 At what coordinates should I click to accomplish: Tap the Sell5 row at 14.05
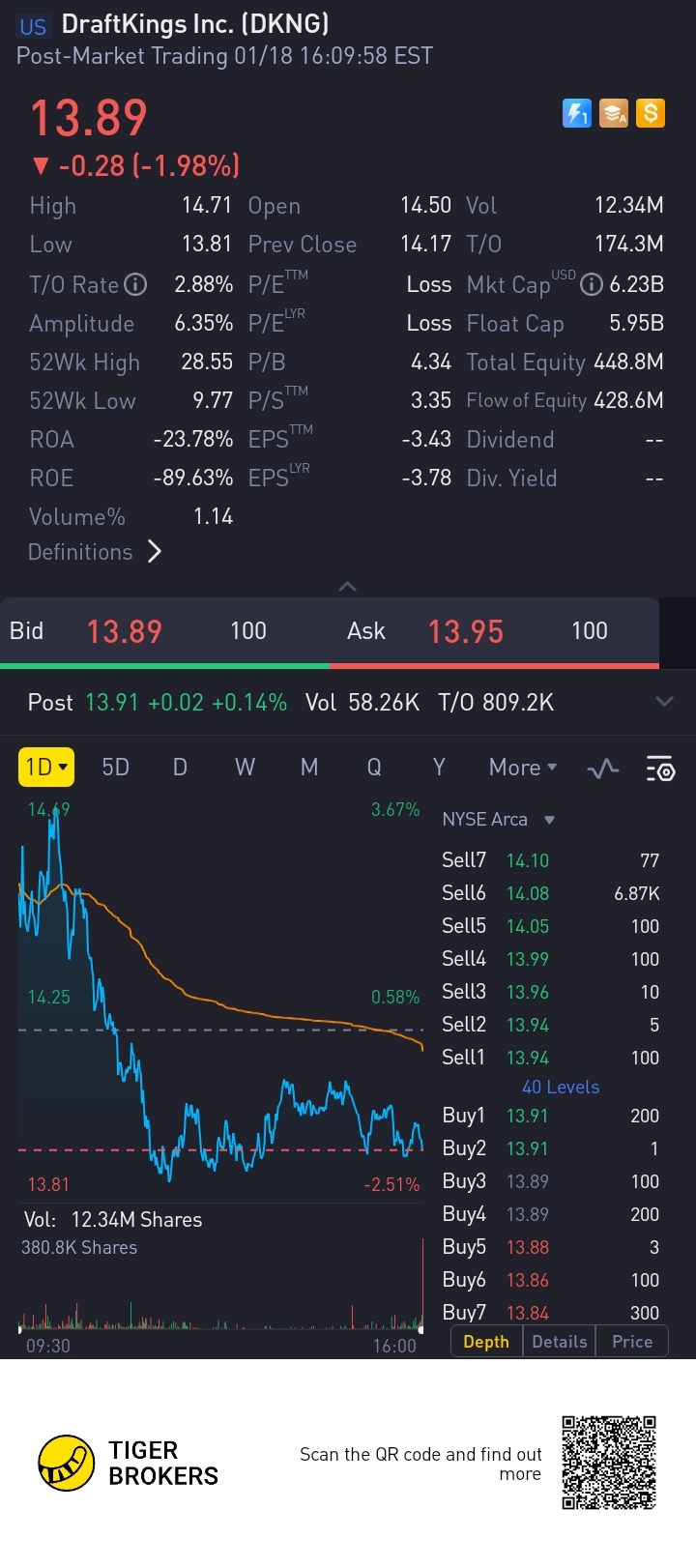coord(551,926)
